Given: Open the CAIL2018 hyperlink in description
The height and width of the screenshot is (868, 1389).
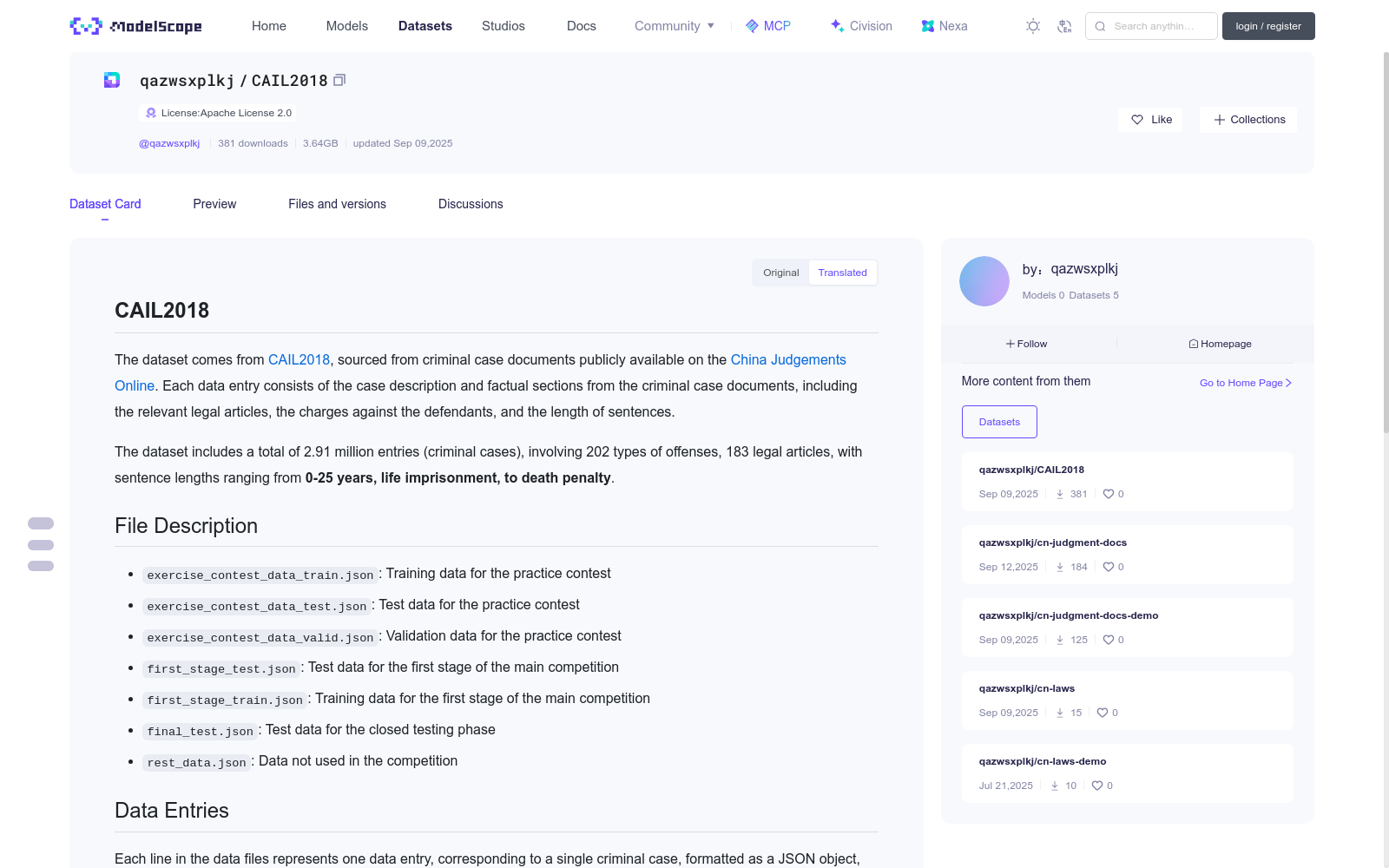Looking at the screenshot, I should pos(299,359).
